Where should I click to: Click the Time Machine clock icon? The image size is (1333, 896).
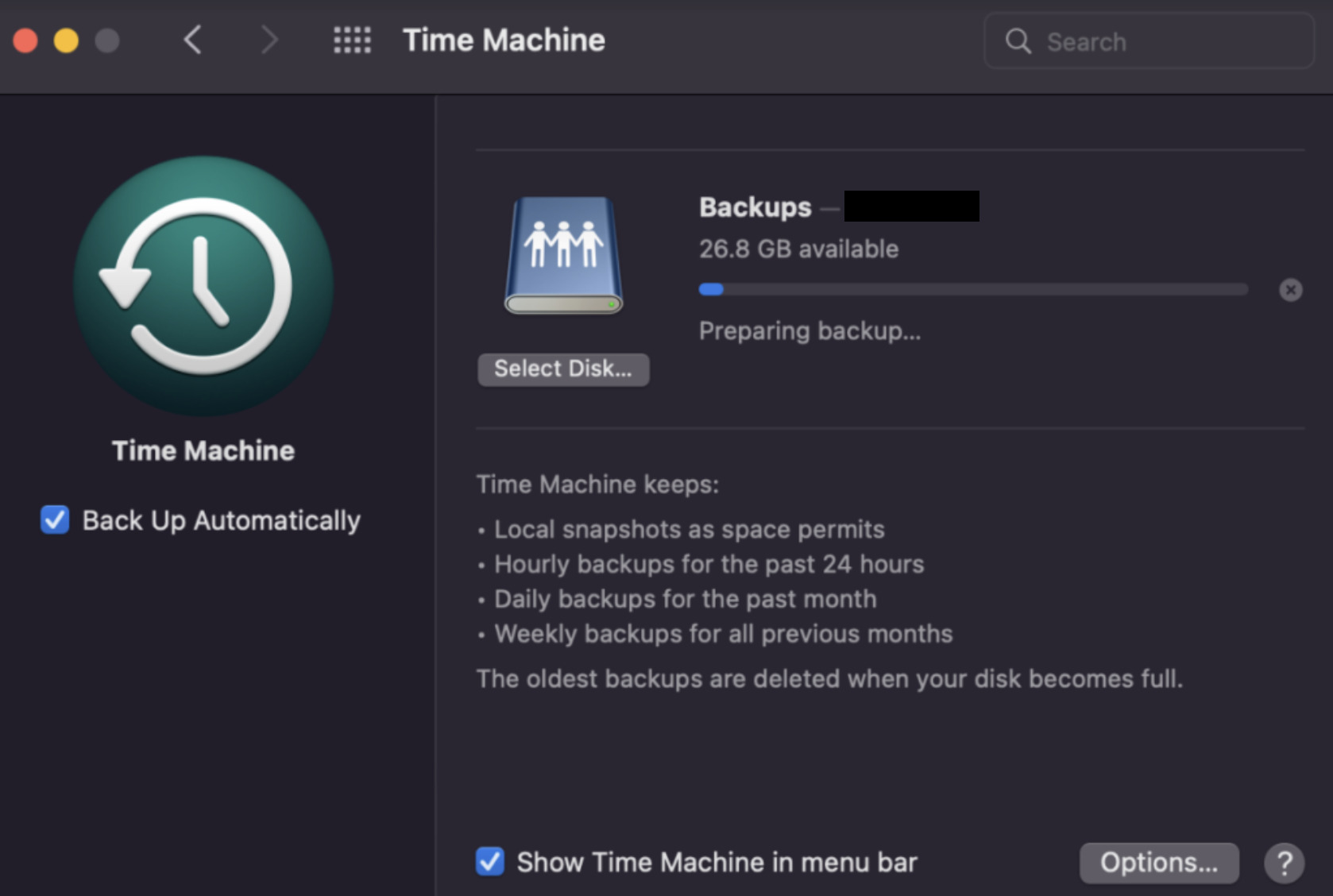coord(203,286)
